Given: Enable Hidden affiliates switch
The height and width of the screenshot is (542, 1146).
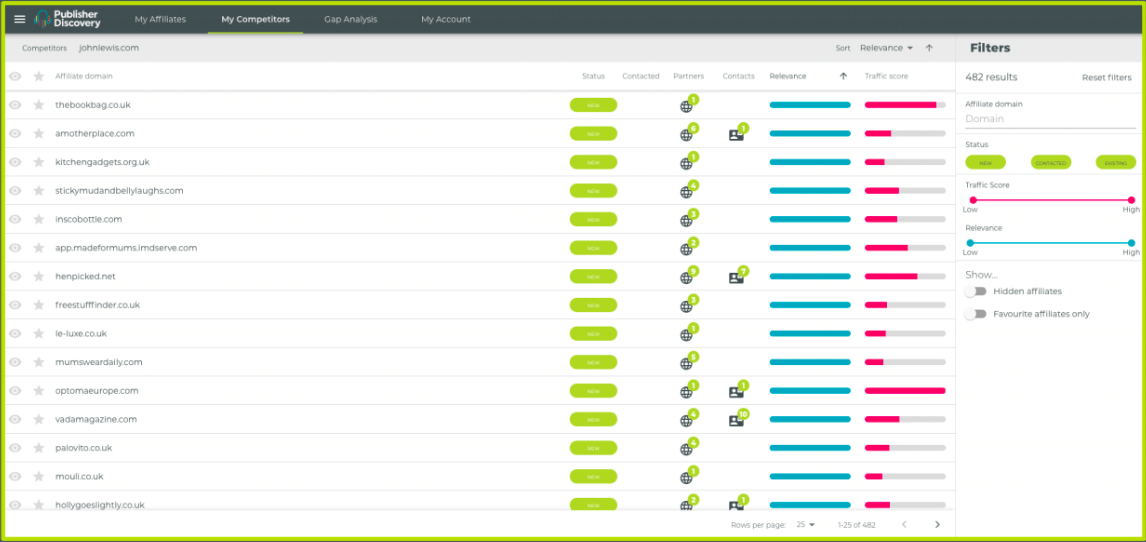Looking at the screenshot, I should (x=975, y=291).
